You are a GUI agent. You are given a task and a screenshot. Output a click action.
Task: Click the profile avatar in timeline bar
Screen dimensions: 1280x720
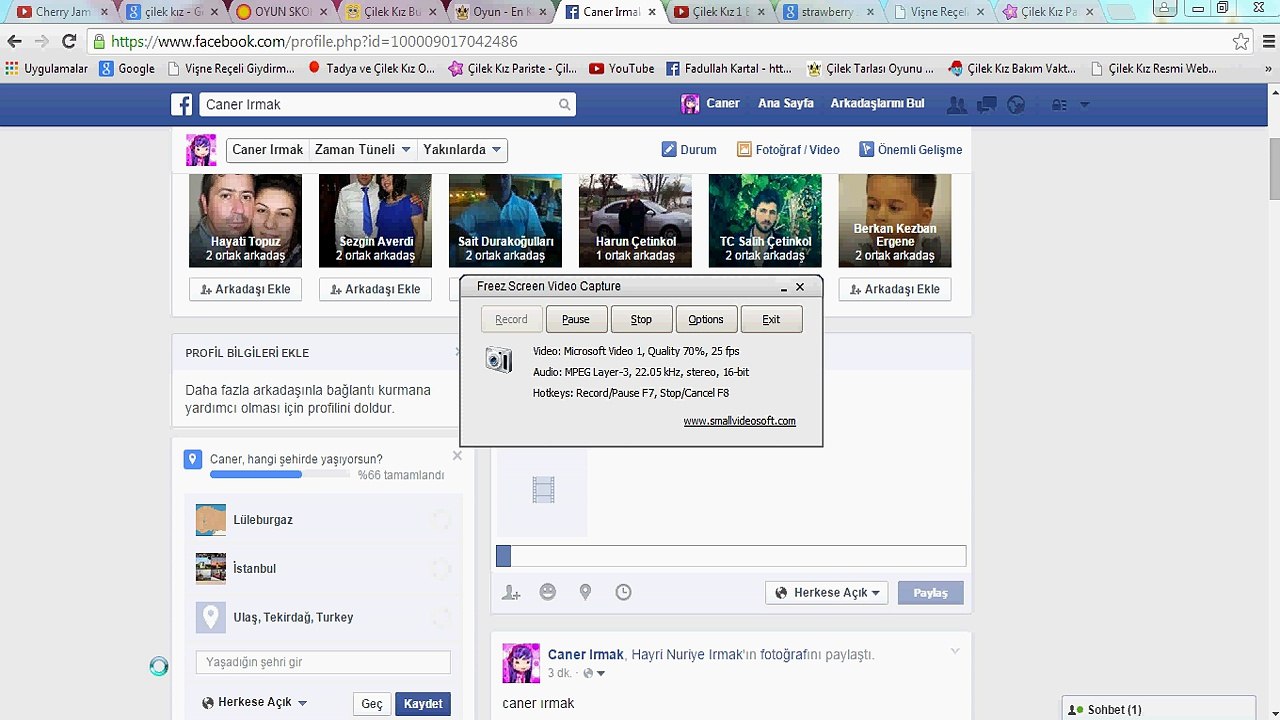201,150
